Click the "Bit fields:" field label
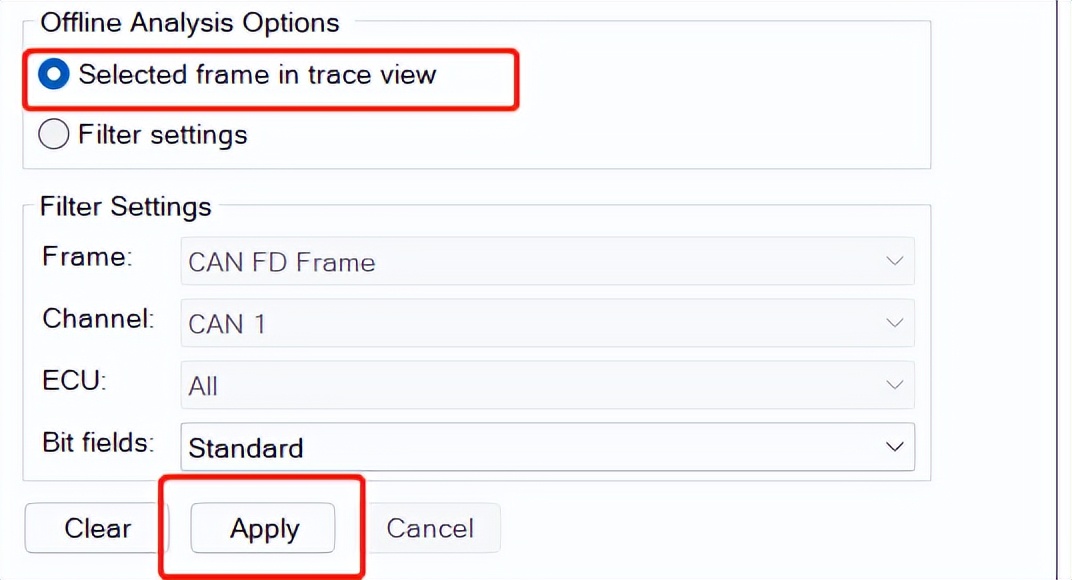Viewport: 1072px width, 580px height. pos(98,442)
